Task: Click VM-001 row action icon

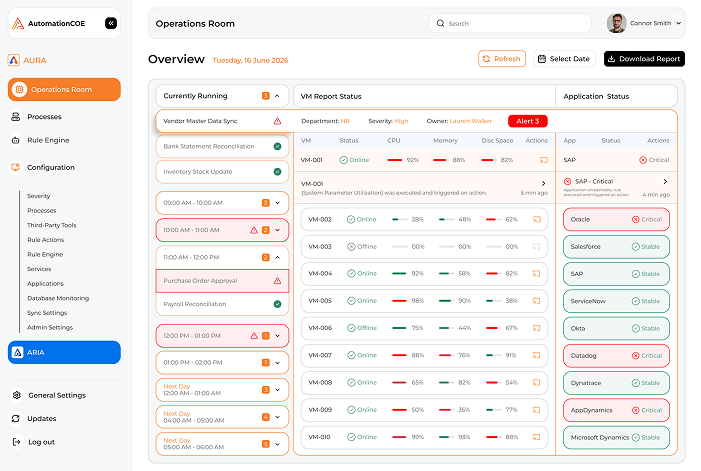Action: 544,160
